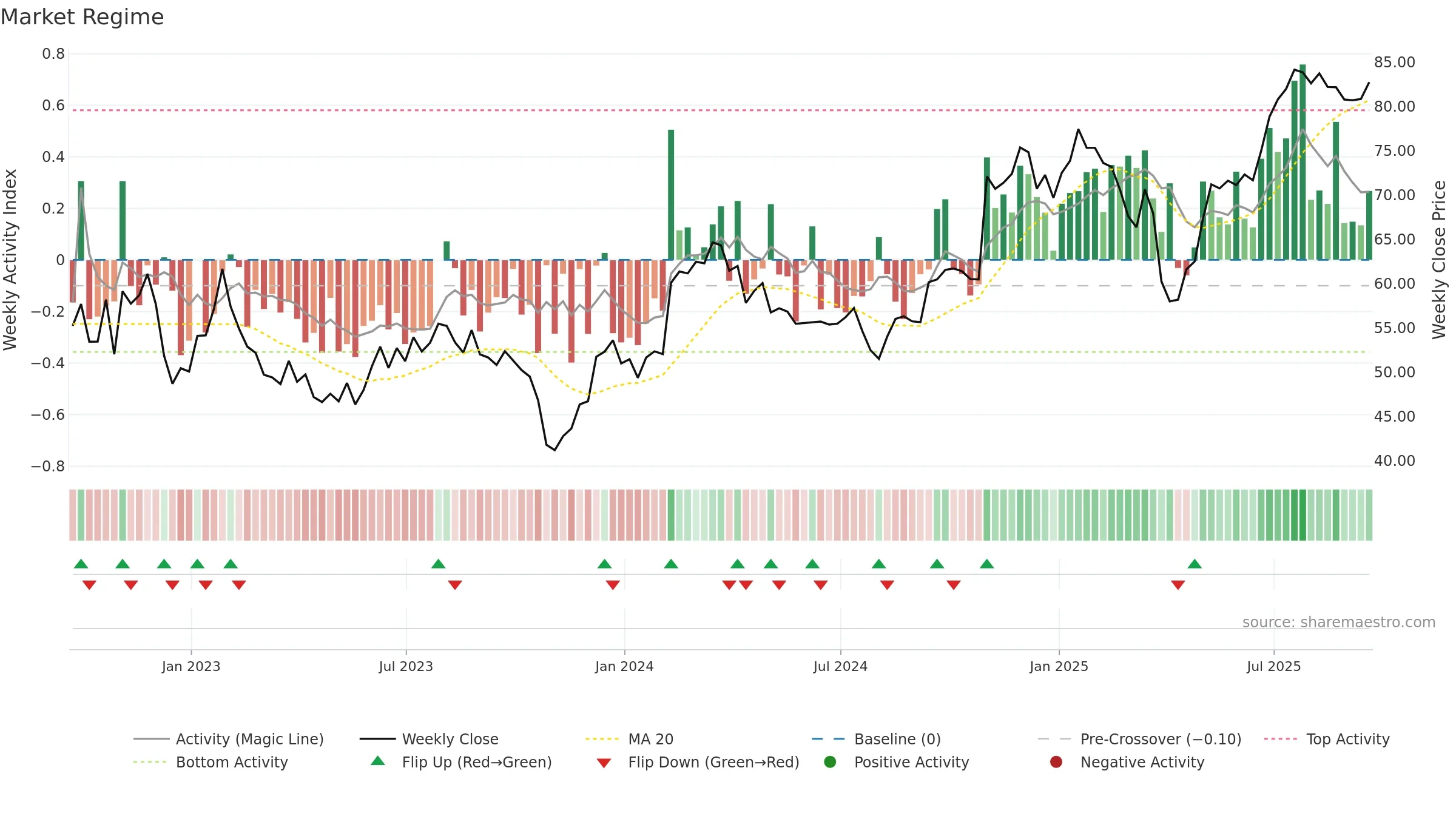Click the 0 activity axis tick
Viewport: 1456px width, 819px height.
point(60,260)
